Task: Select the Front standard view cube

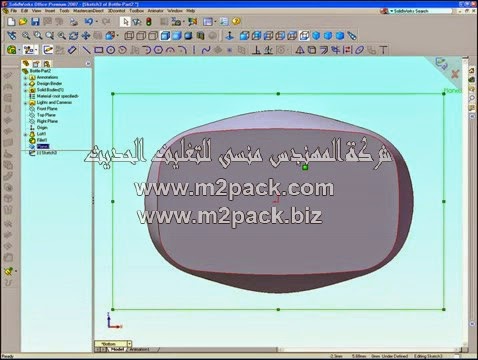Action: (244, 35)
